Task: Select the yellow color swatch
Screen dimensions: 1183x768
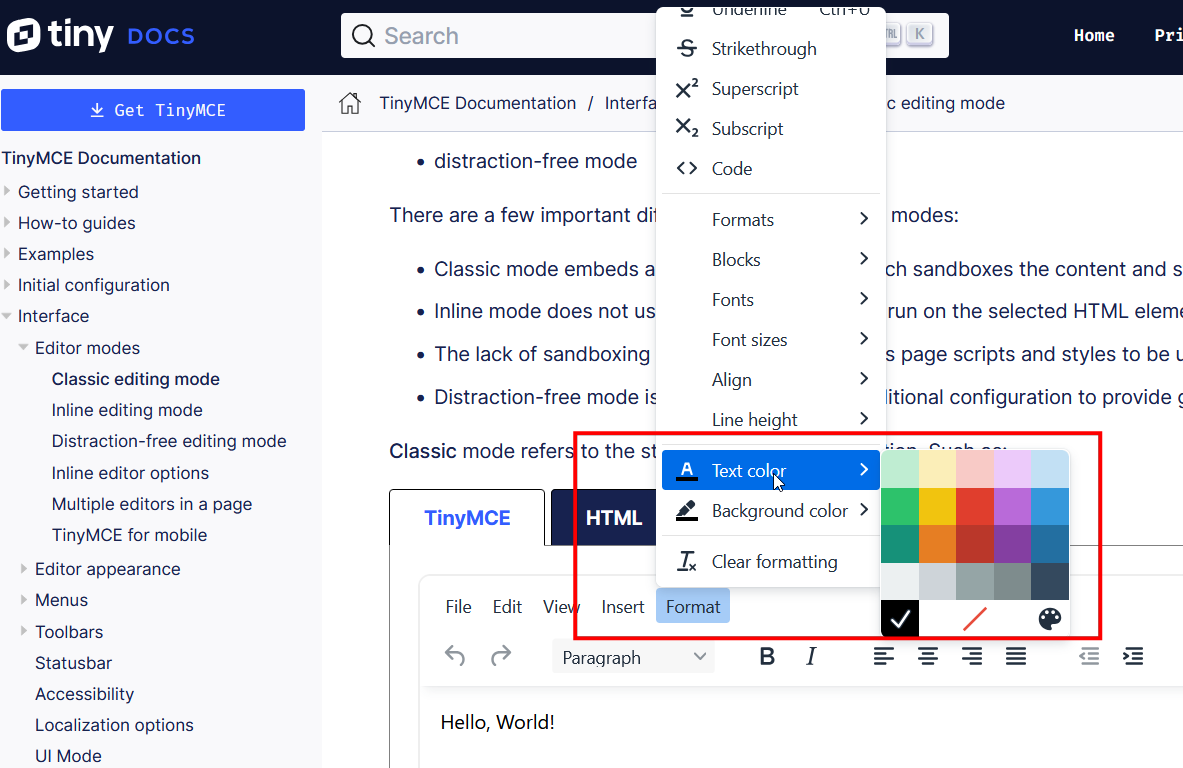Action: click(x=937, y=506)
